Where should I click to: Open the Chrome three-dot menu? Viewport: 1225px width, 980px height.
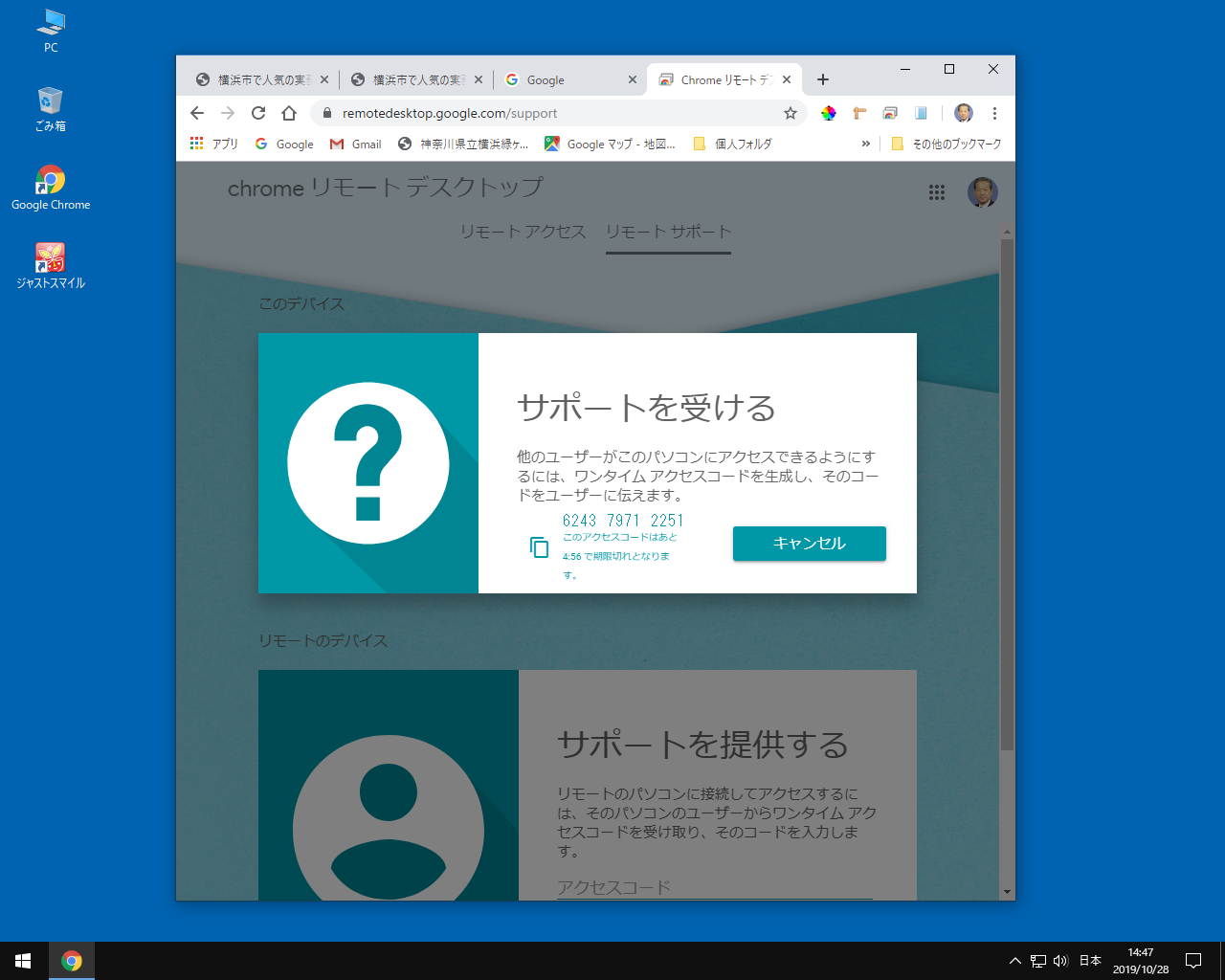pos(994,113)
